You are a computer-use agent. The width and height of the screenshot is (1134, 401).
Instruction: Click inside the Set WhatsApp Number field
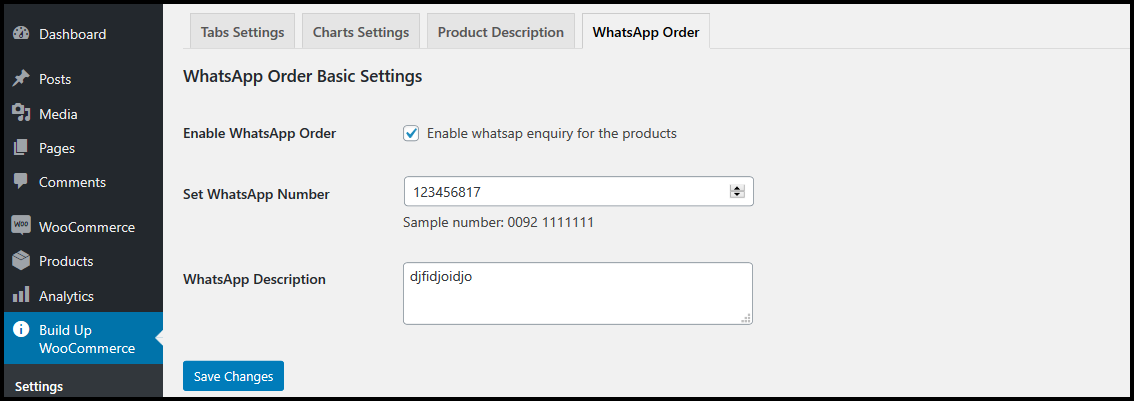tap(565, 192)
